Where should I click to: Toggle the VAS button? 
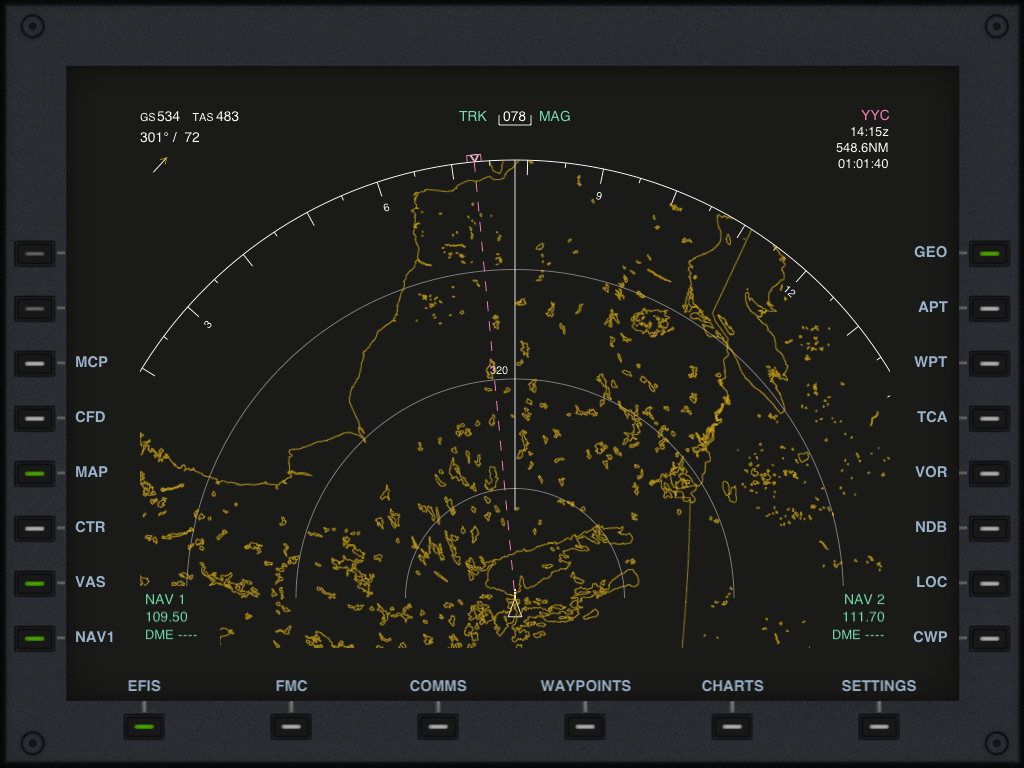[35, 584]
